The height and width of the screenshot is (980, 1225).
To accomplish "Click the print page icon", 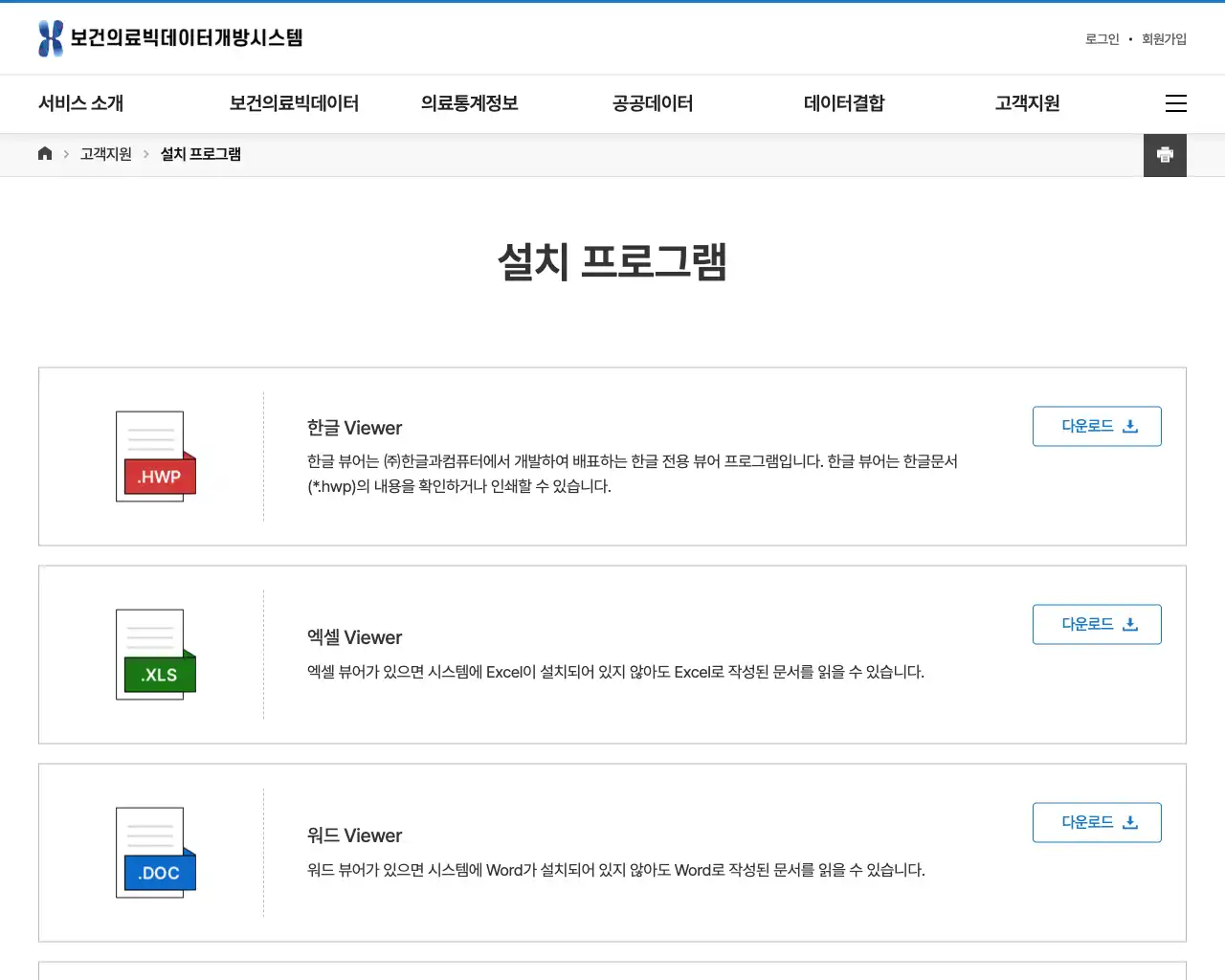I will (x=1165, y=155).
